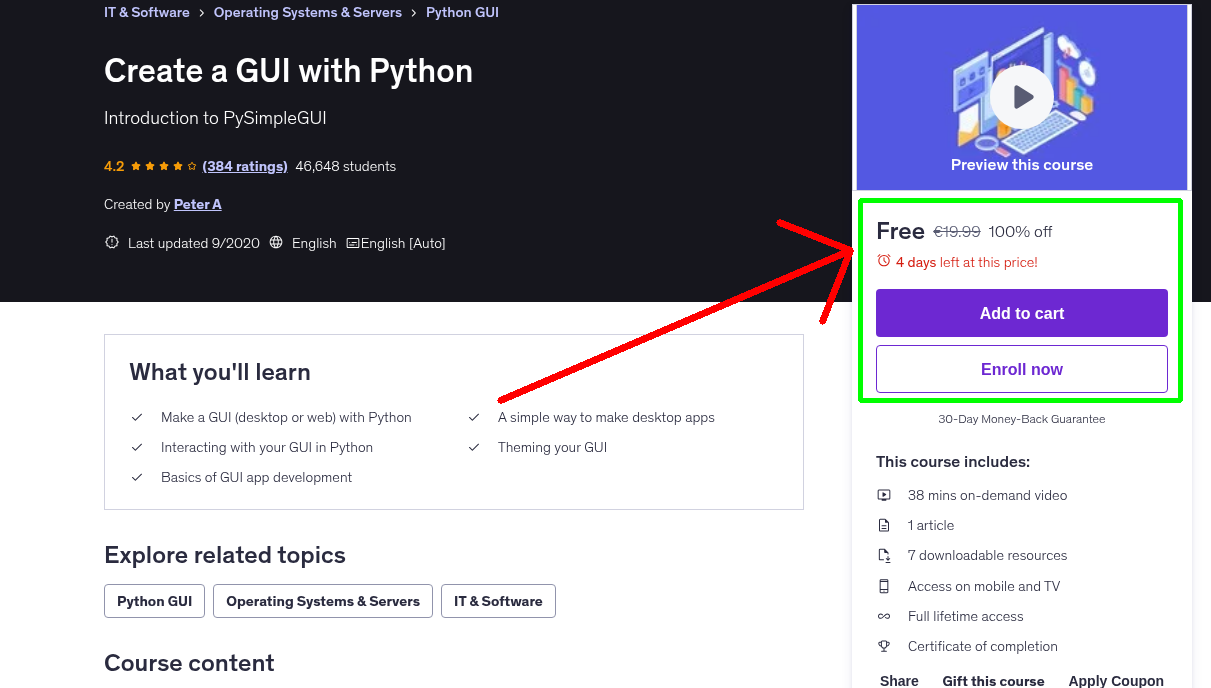Click the 30-Day Money-Back Guarantee text
The width and height of the screenshot is (1211, 688).
(x=1022, y=419)
